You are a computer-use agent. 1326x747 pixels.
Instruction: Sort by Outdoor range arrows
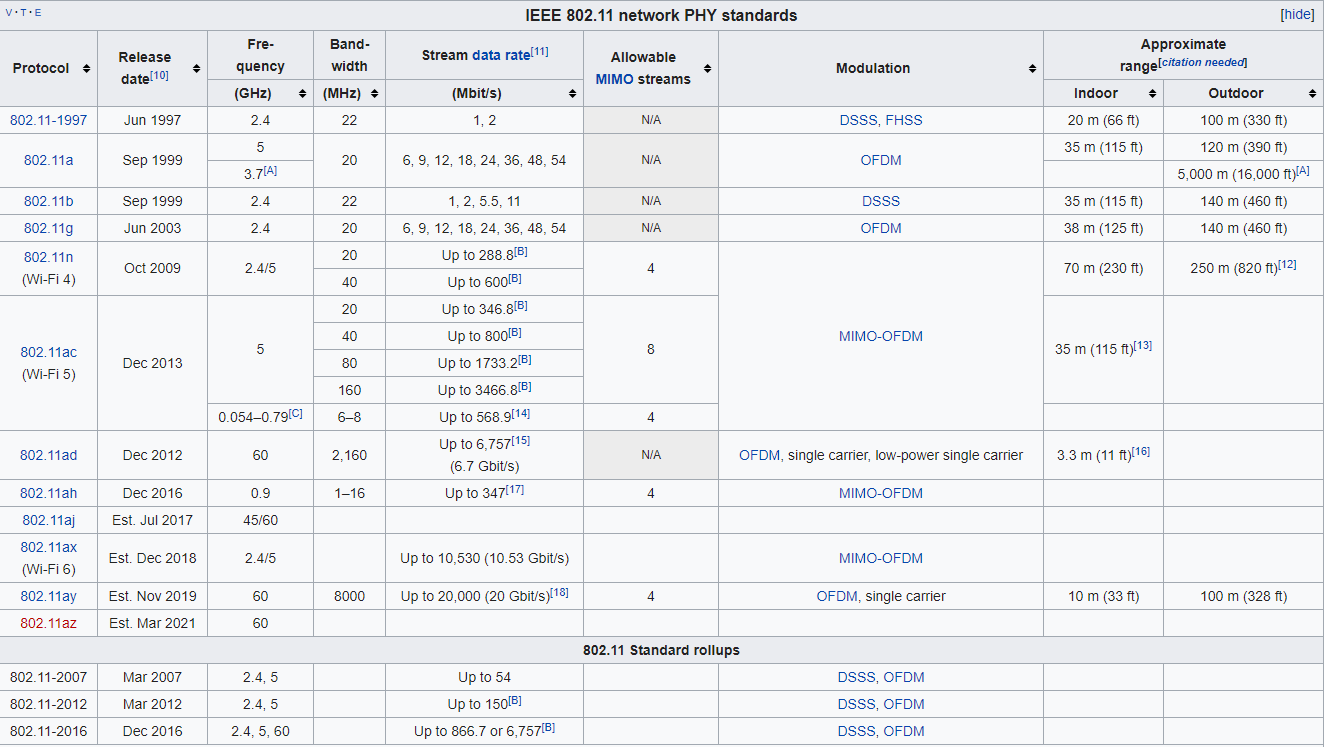[x=1312, y=93]
